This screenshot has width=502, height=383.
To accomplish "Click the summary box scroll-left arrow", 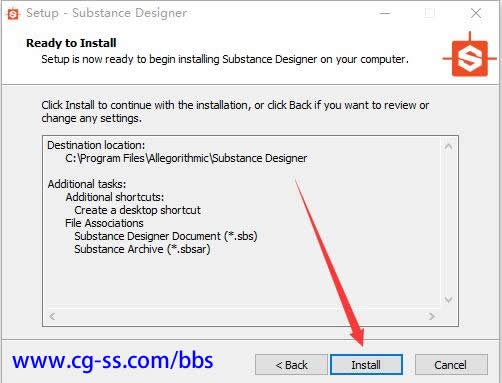I will click(52, 316).
